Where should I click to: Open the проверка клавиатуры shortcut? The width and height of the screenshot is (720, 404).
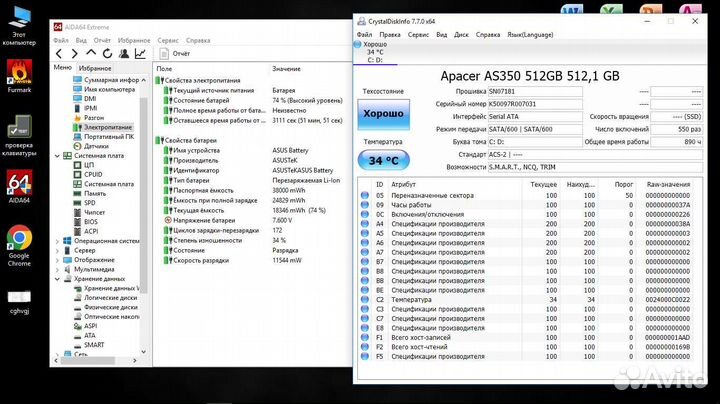(19, 135)
